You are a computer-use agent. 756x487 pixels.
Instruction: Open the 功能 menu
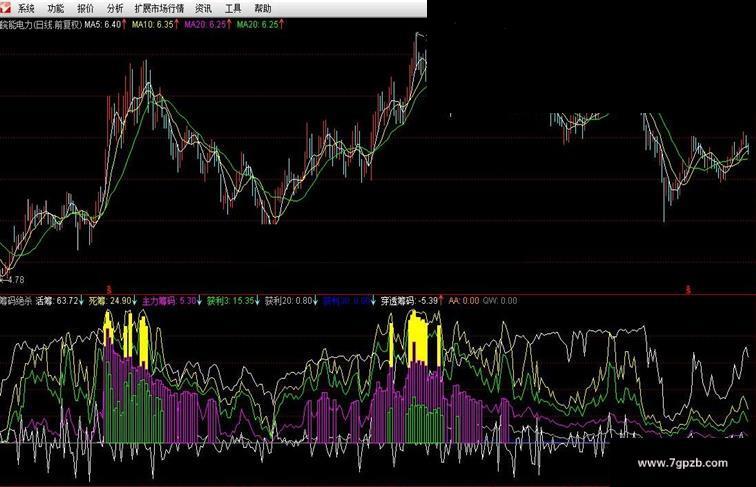click(55, 8)
